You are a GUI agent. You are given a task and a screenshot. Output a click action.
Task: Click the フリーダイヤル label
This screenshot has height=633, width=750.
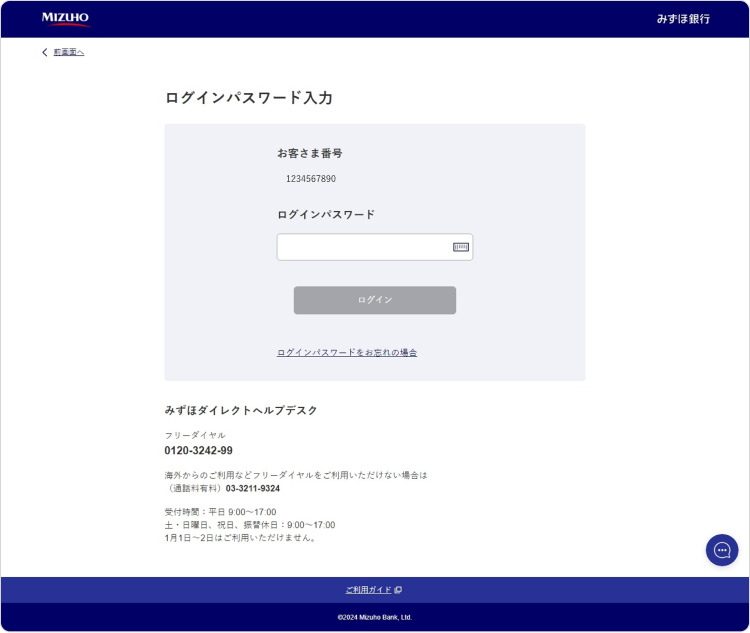[x=195, y=435]
